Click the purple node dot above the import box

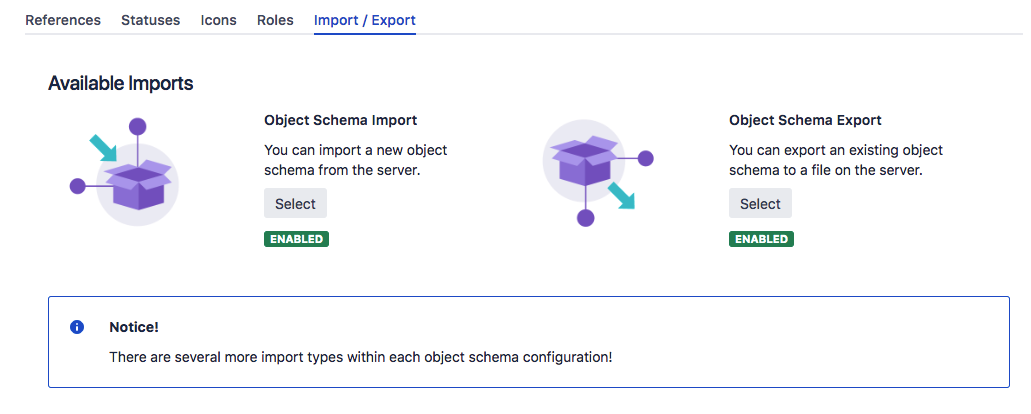click(137, 126)
